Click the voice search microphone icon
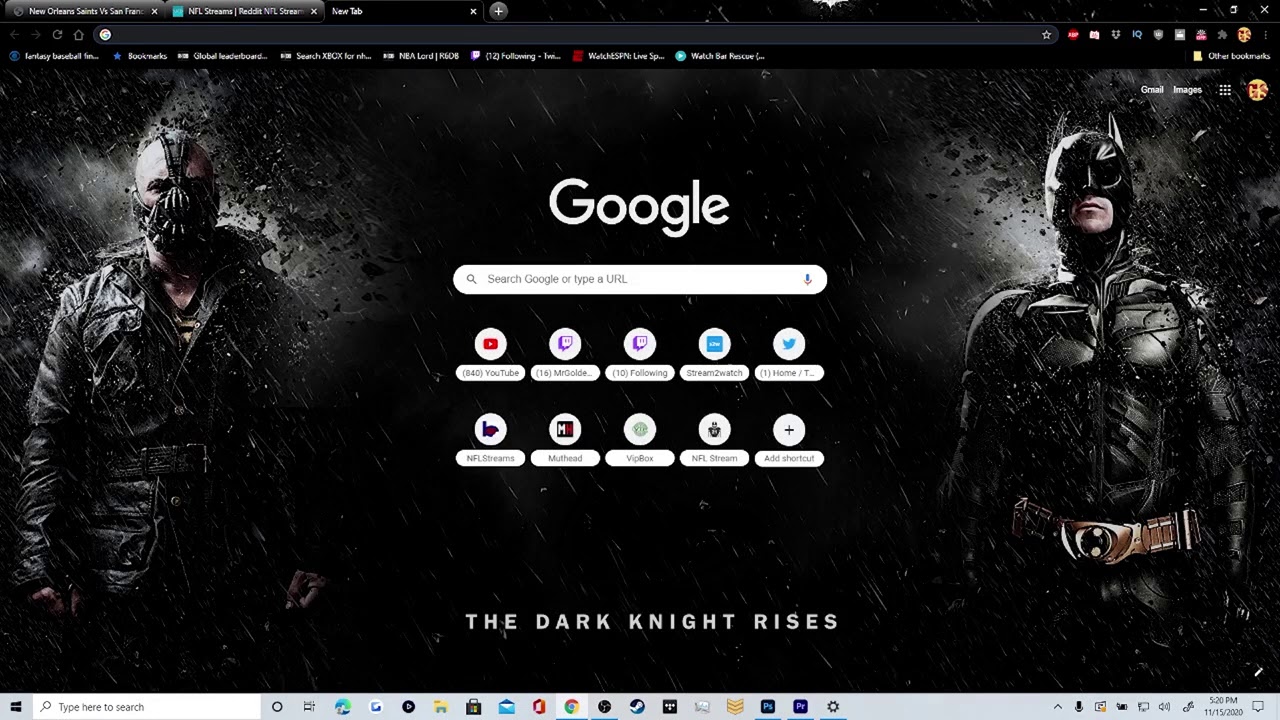 coord(807,279)
